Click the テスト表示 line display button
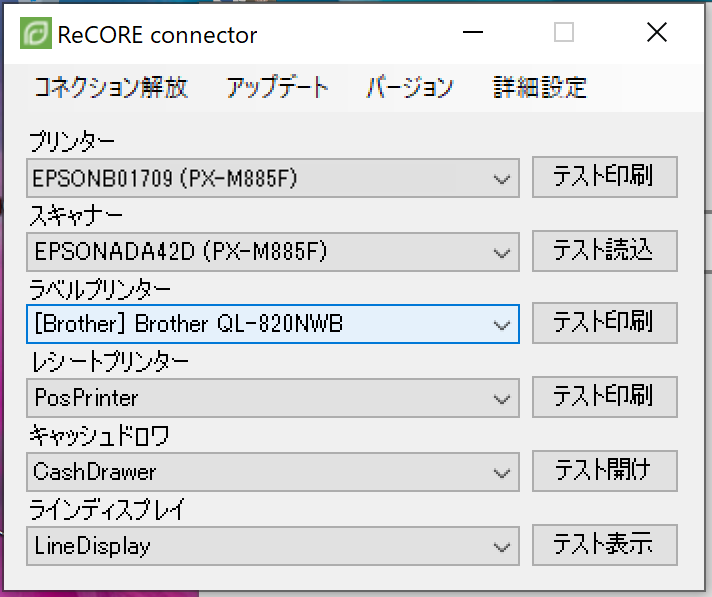This screenshot has width=712, height=597. click(x=605, y=545)
